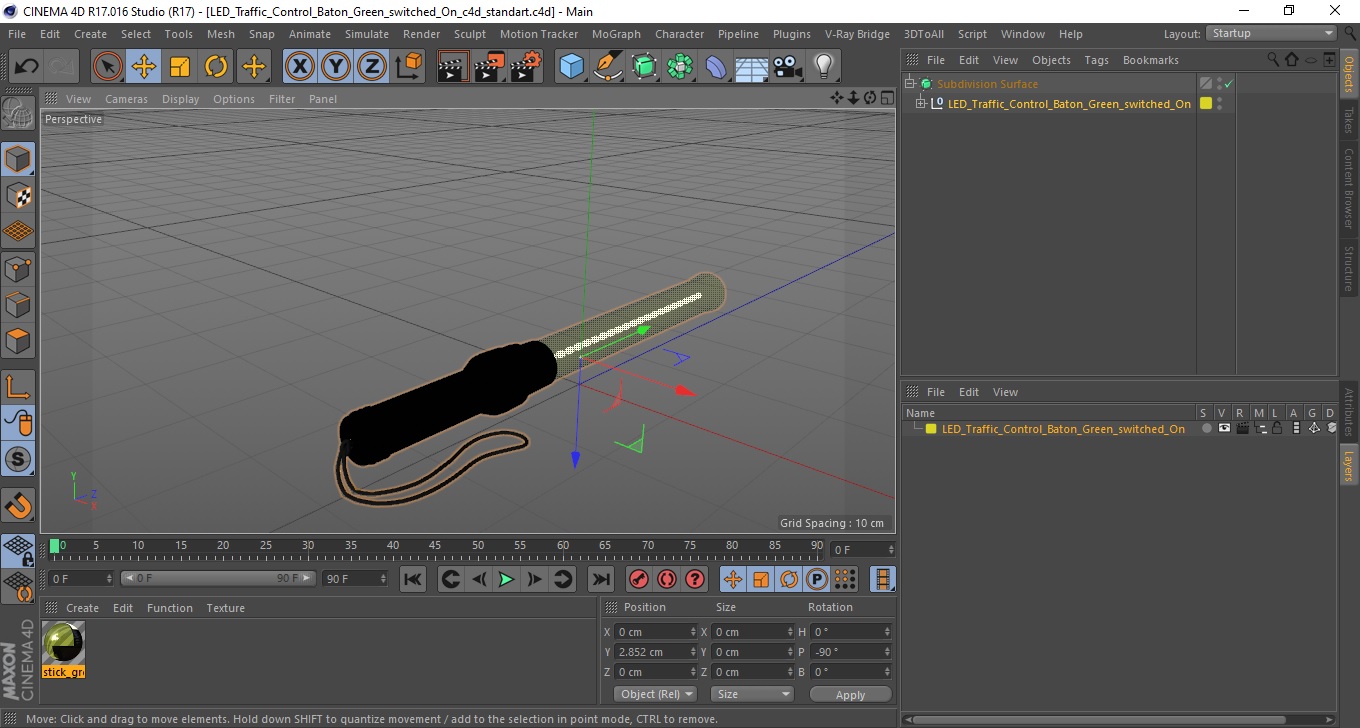1360x728 pixels.
Task: Toggle layer render clapboard icon
Action: pos(1242,428)
